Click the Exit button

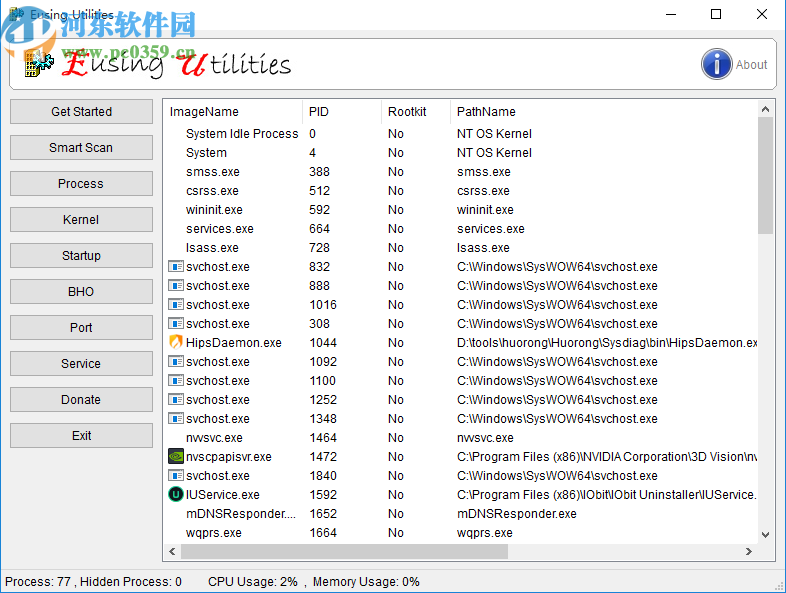[81, 436]
